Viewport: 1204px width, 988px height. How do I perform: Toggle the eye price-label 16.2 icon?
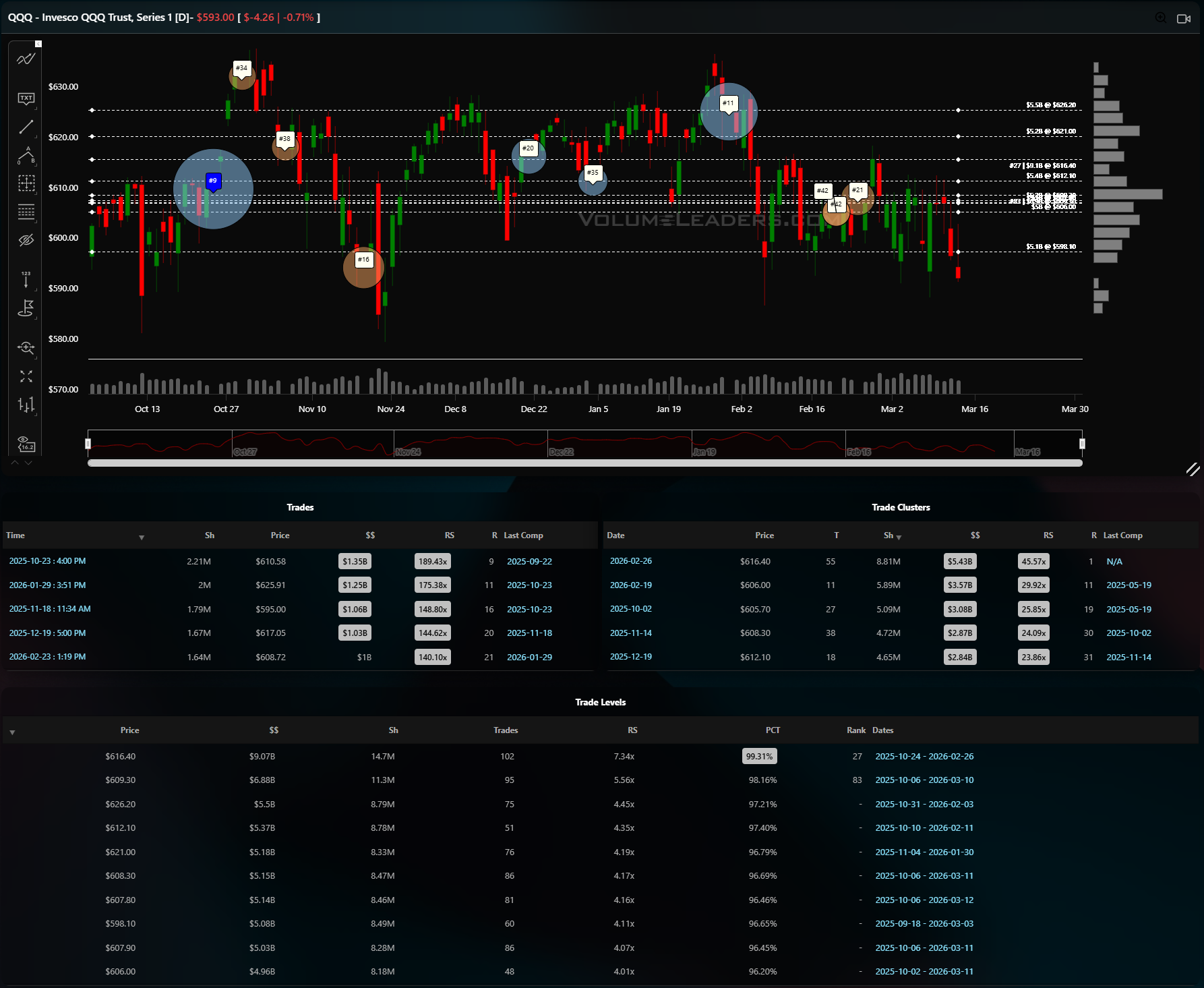[26, 444]
